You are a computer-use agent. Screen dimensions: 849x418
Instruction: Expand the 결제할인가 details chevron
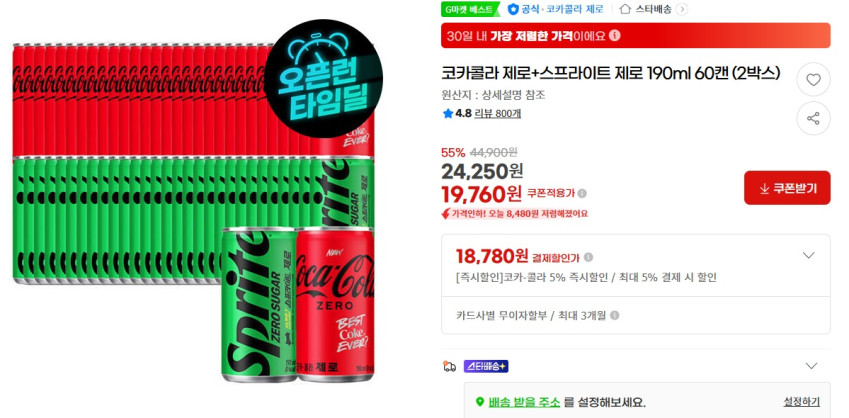tap(808, 255)
